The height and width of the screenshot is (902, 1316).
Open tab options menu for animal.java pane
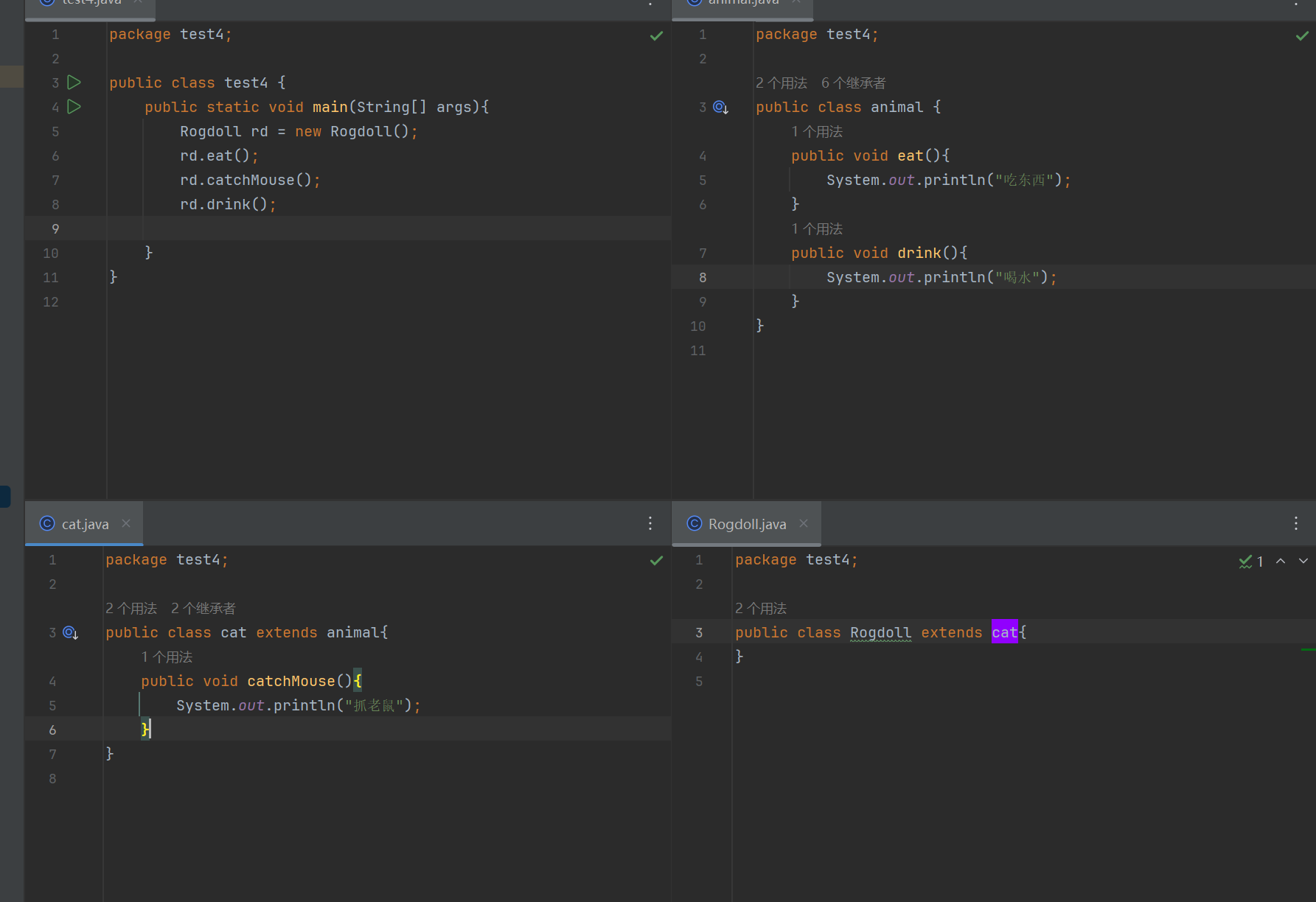[1296, 3]
